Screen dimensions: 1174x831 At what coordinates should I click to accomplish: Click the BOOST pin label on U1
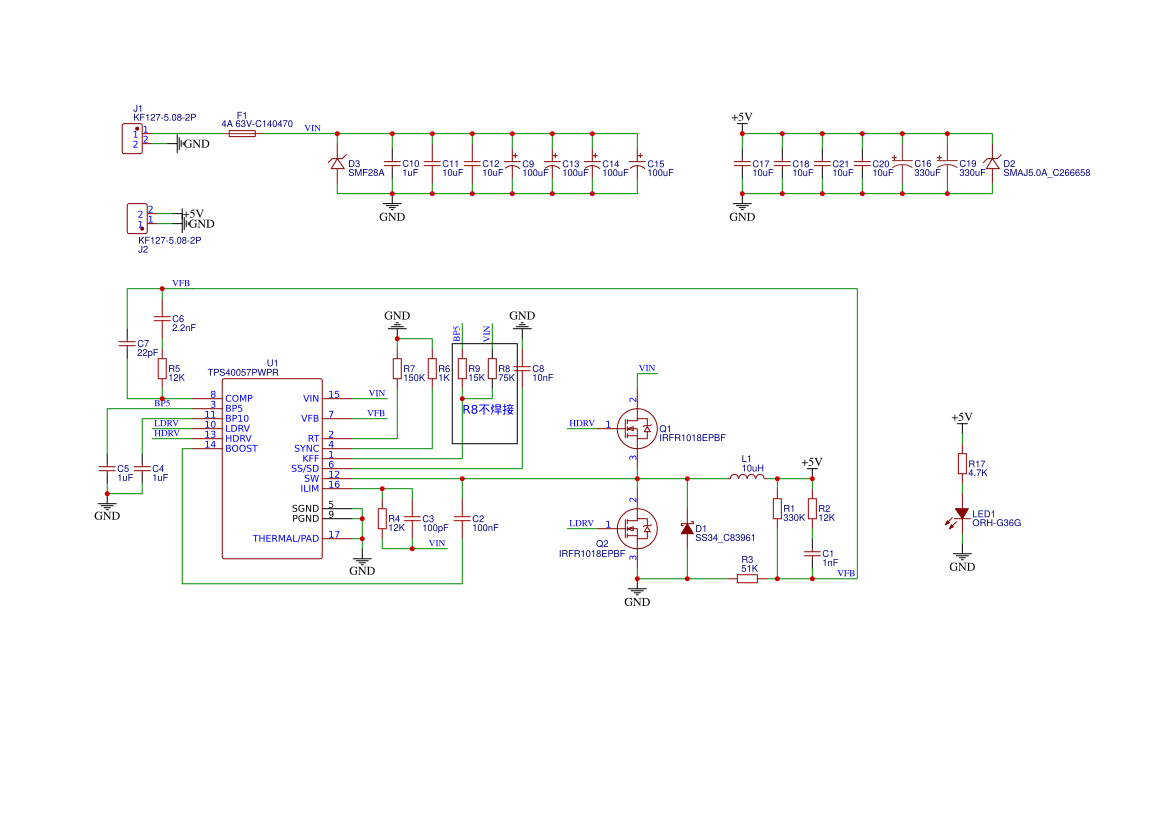[x=241, y=448]
